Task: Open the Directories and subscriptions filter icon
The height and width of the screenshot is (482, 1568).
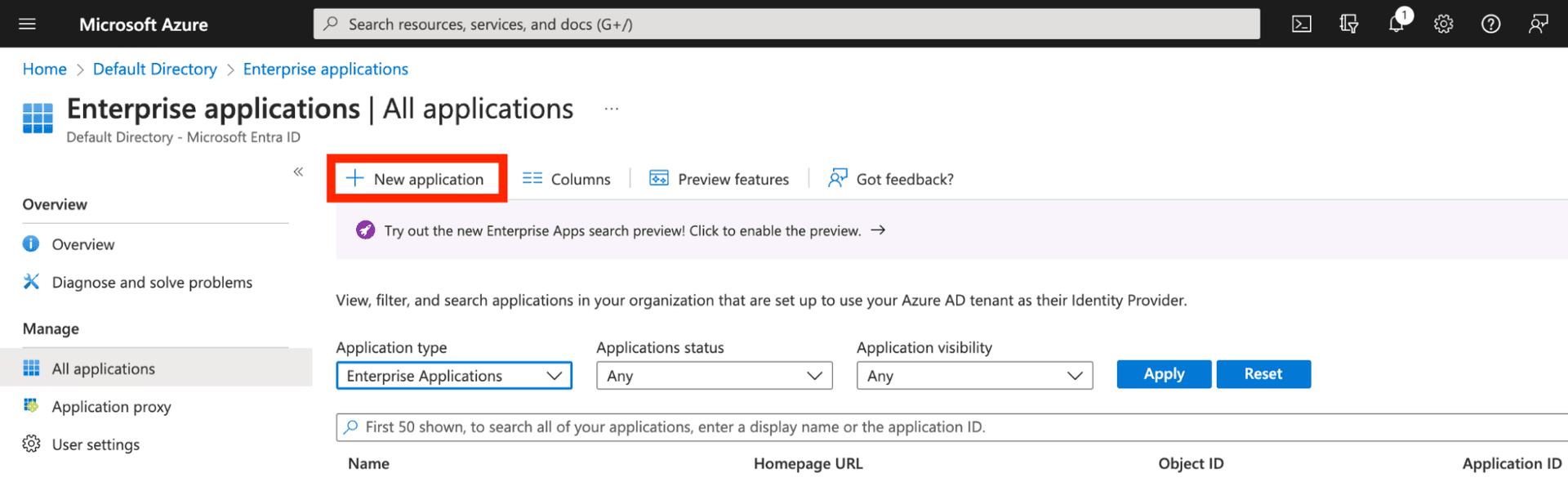Action: [x=1348, y=25]
